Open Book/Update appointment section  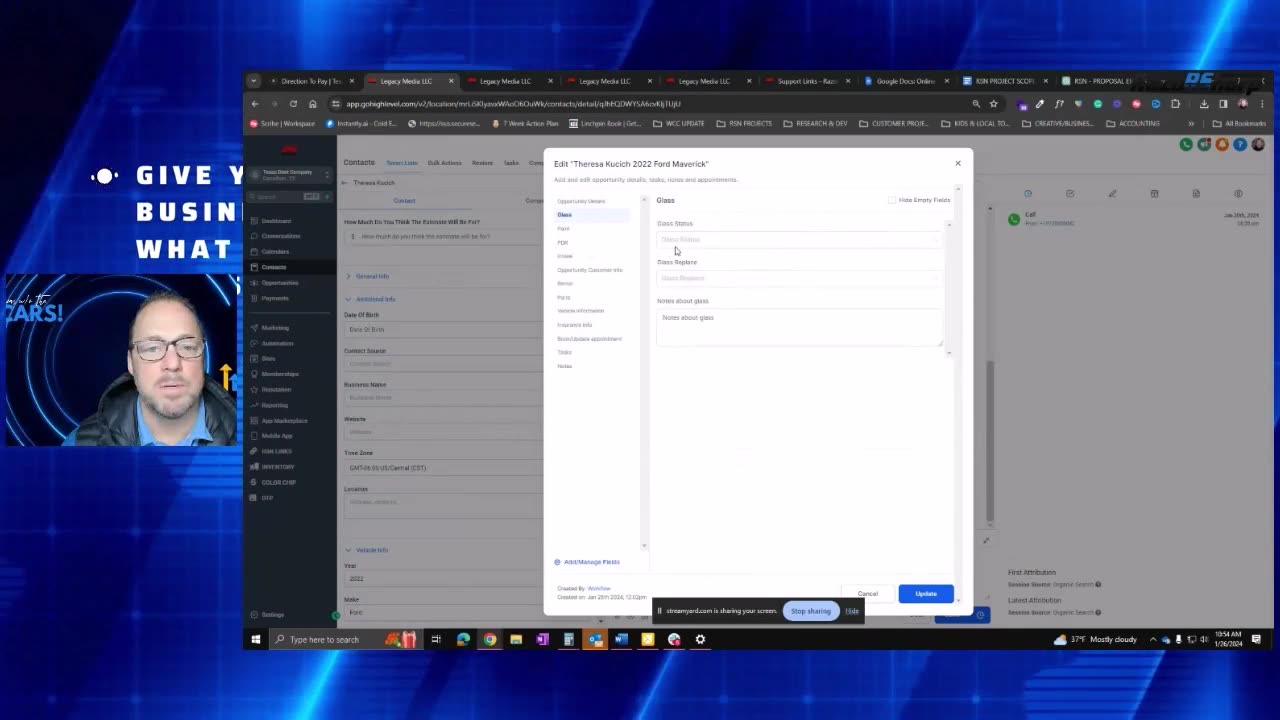click(590, 339)
